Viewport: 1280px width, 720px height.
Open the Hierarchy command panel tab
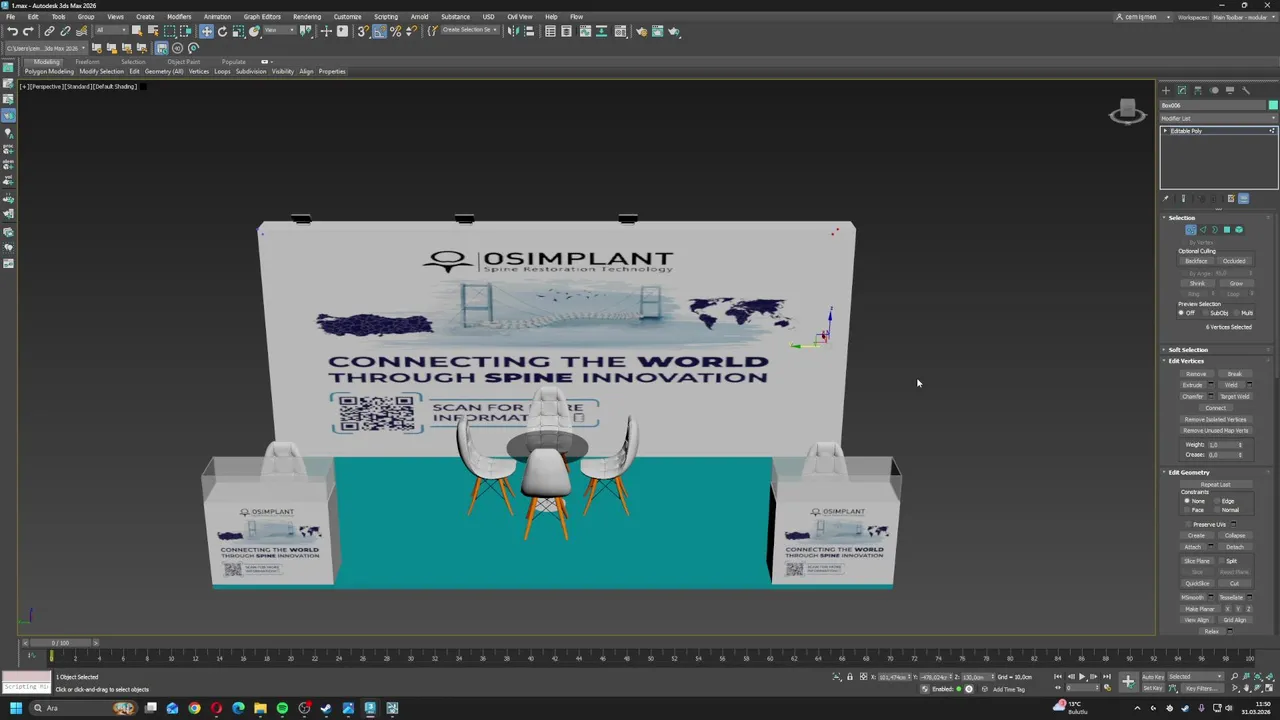point(1197,90)
